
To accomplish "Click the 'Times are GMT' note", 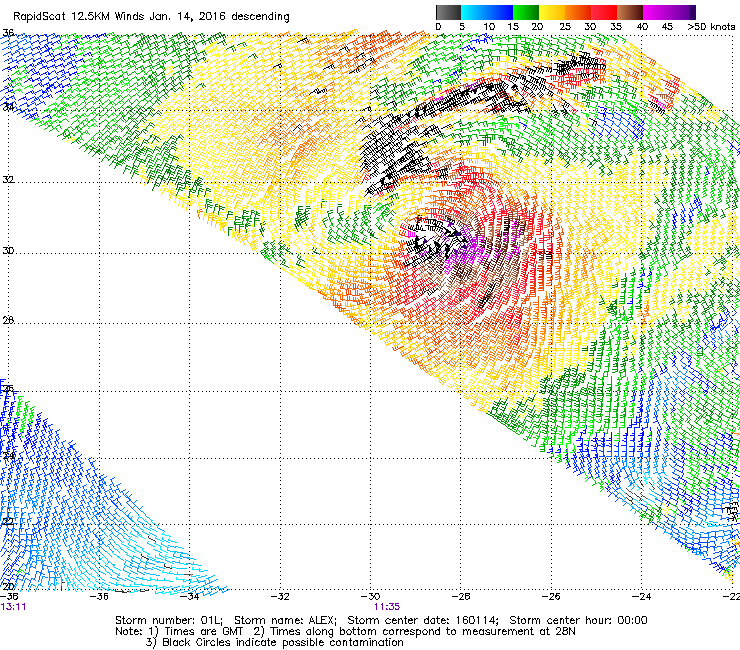I will pyautogui.click(x=204, y=632).
